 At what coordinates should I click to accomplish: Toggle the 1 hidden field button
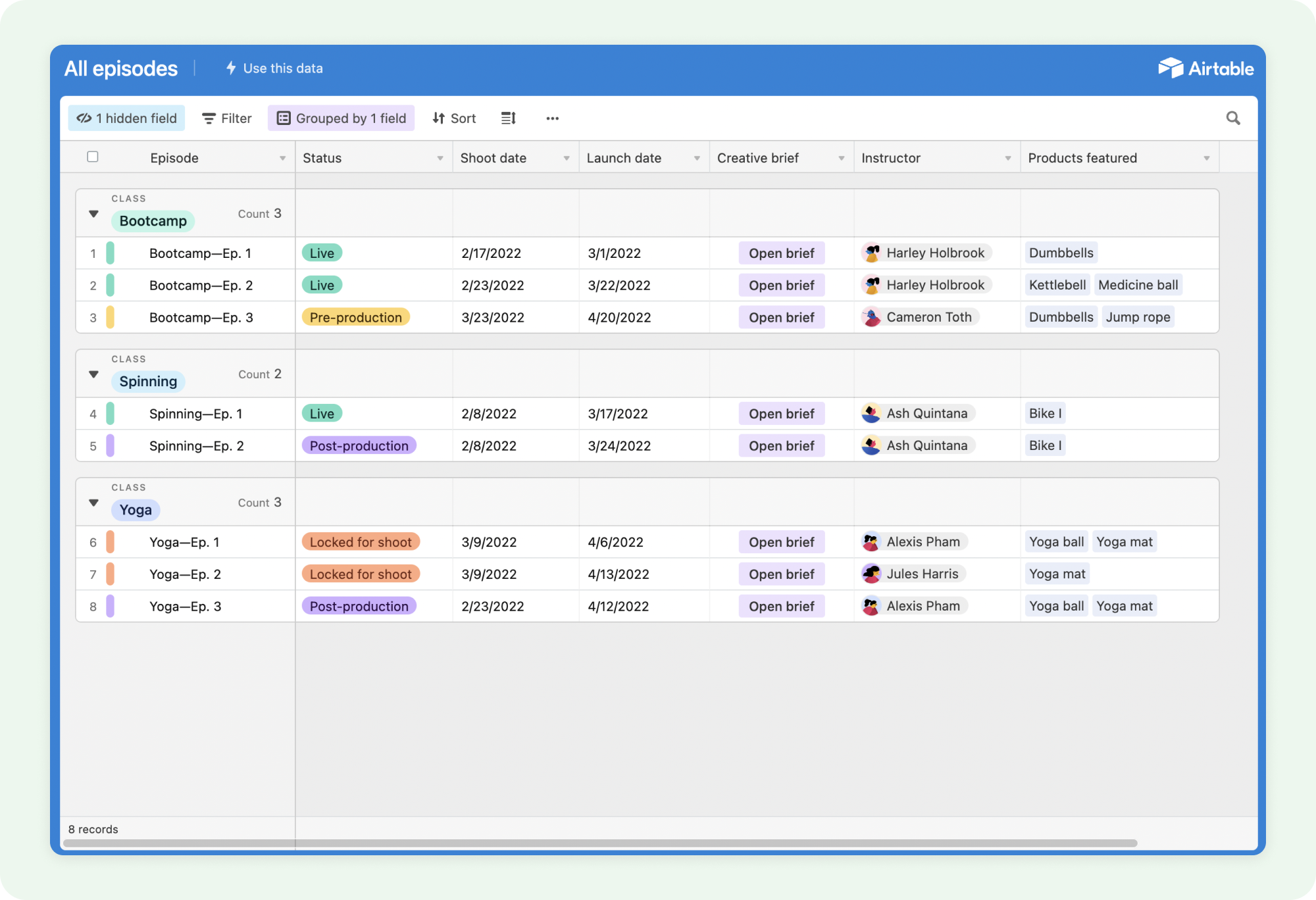pos(126,118)
